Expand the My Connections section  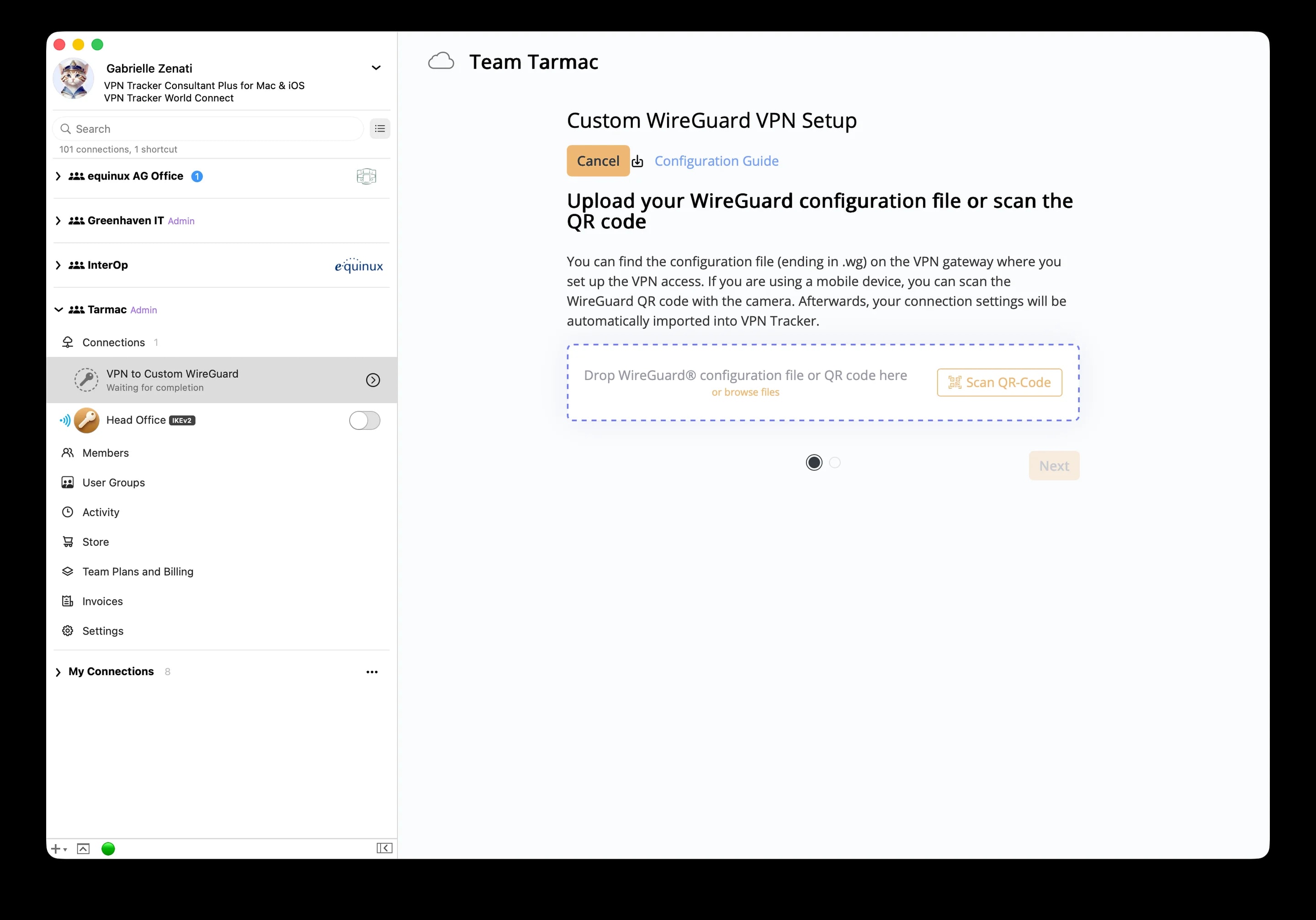(x=58, y=672)
